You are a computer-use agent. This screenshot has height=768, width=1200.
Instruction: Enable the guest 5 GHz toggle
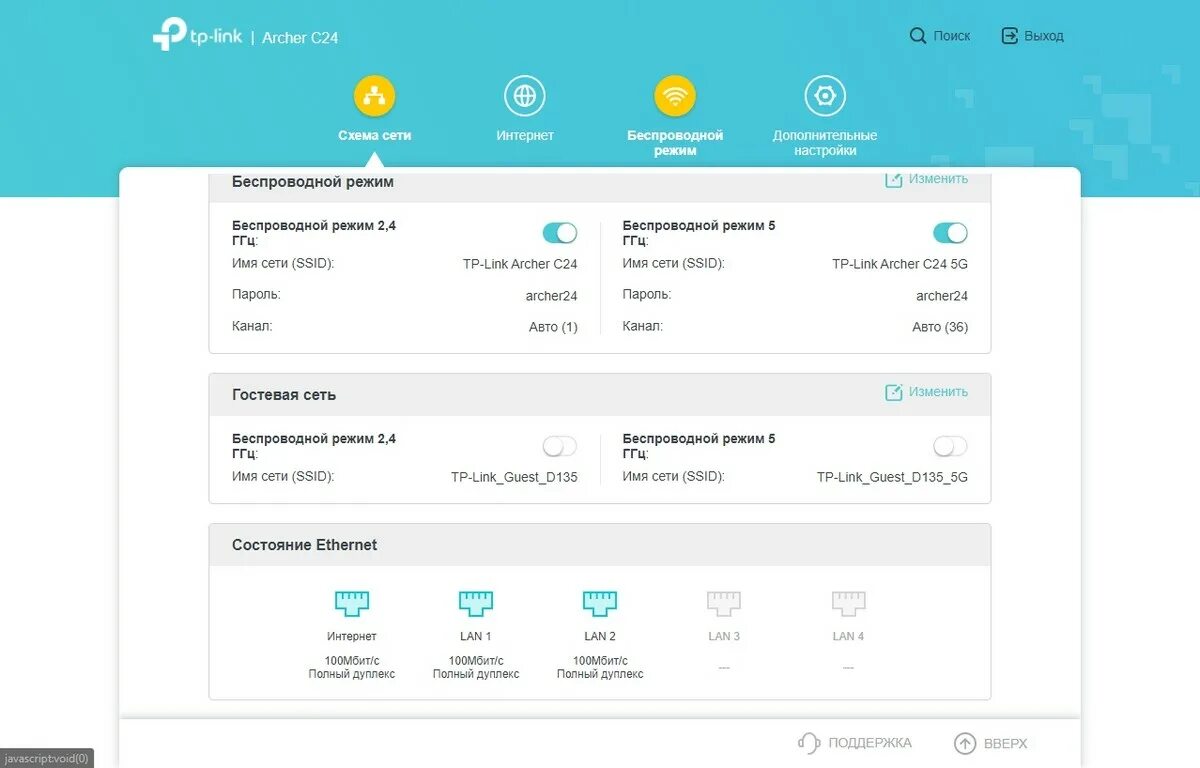tap(950, 446)
